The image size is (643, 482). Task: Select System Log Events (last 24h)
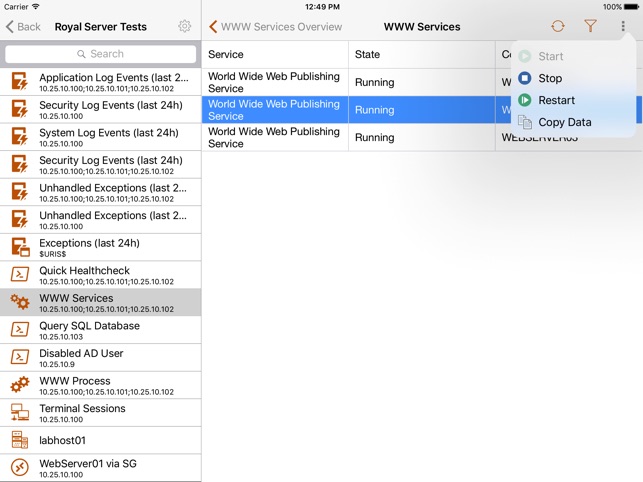click(x=100, y=137)
